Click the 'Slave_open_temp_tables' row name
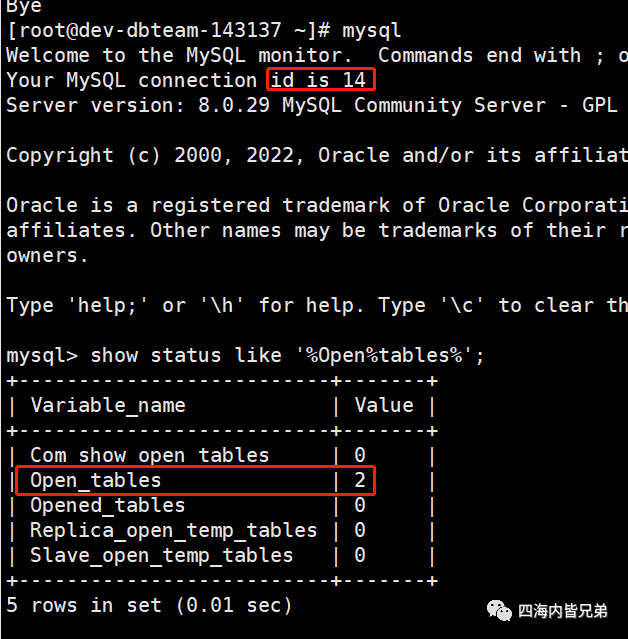 click(162, 556)
